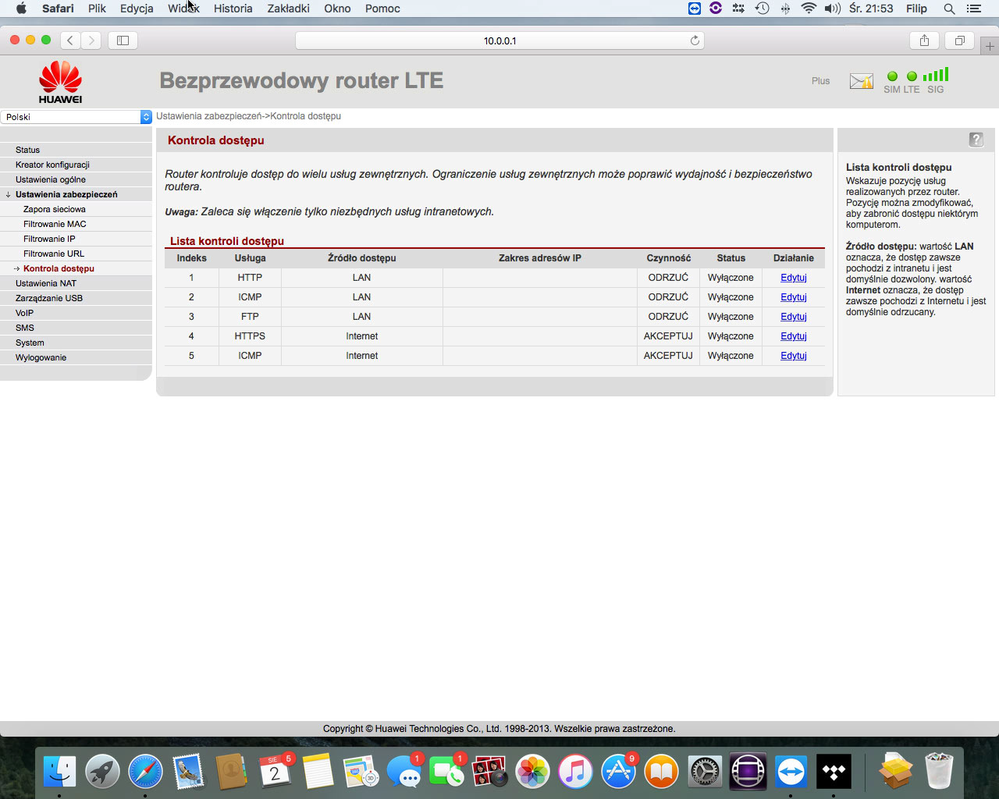Open Launchpad from the dock

103,772
